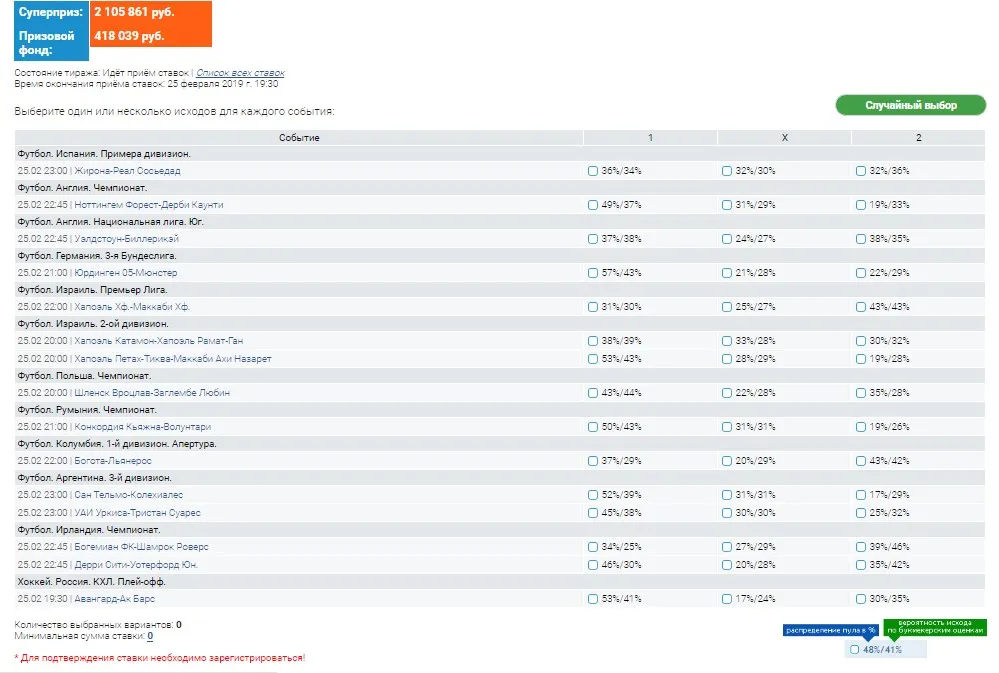The height and width of the screenshot is (673, 999).
Task: Check home win for Хапоэль Петах-Тиква-Маккаби Ахи Назарет
Action: [593, 359]
